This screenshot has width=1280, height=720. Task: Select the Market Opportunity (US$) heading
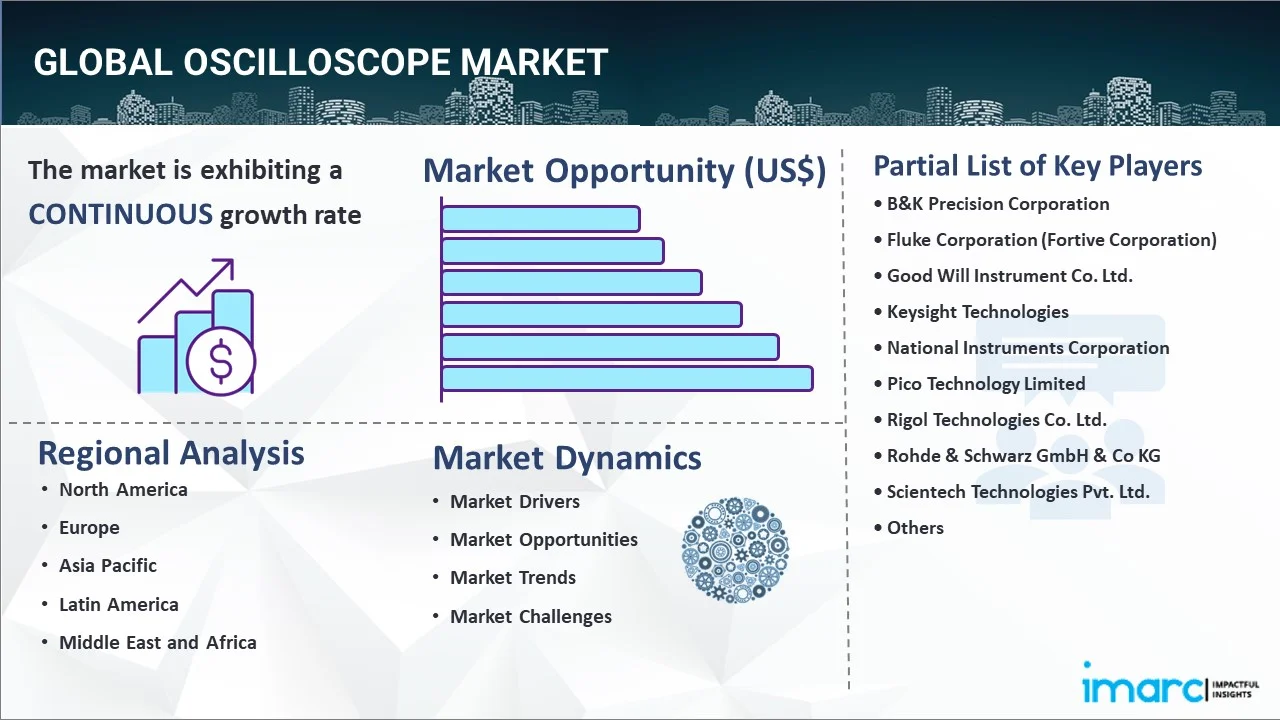(624, 171)
